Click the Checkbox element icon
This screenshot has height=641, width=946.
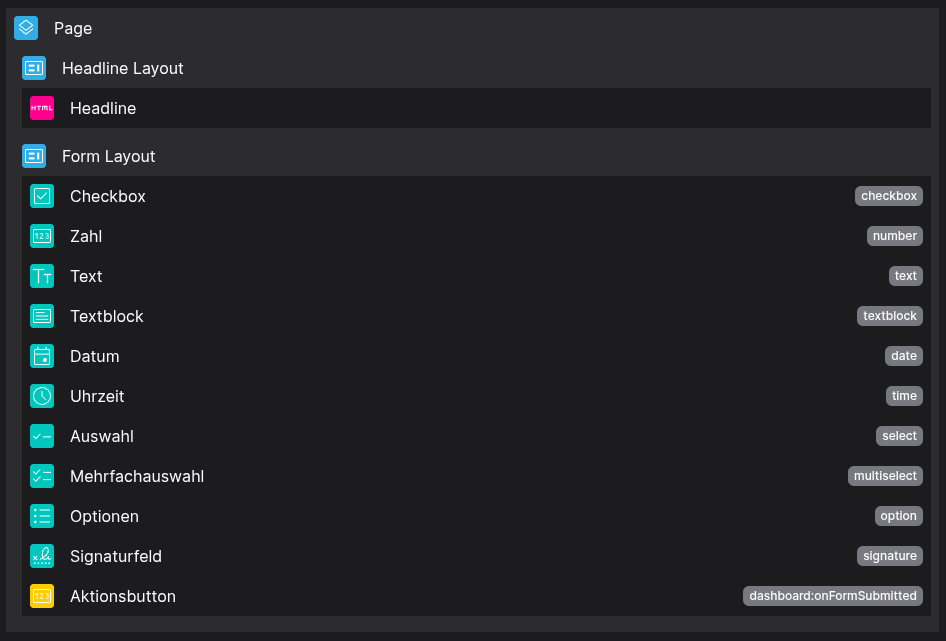point(42,196)
